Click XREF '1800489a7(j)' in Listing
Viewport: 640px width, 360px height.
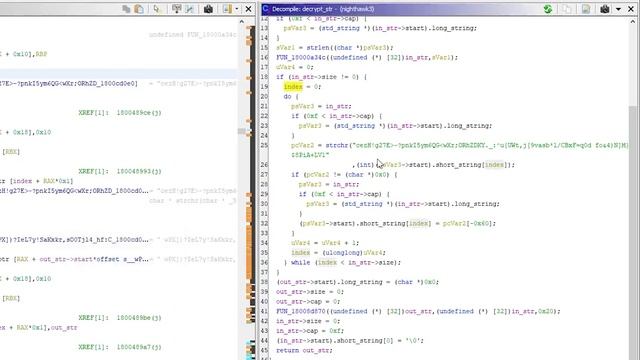139,347
